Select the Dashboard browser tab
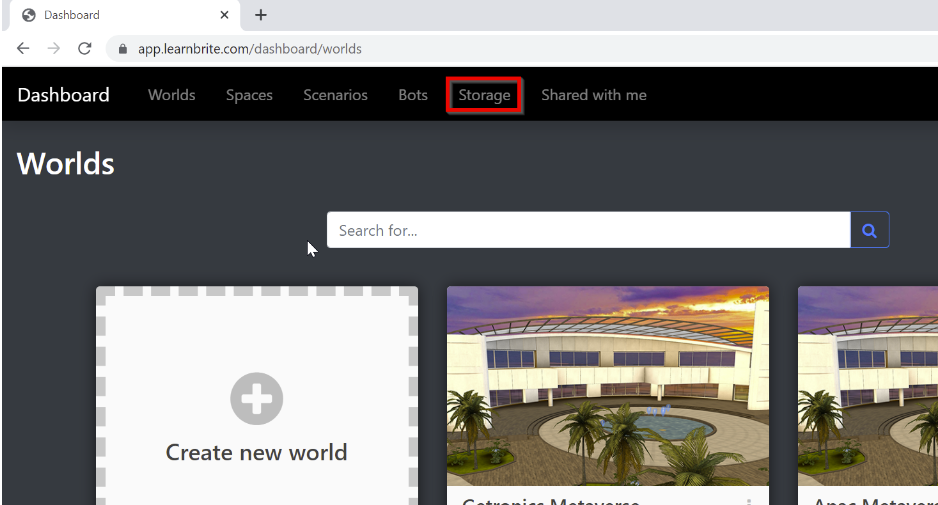 pyautogui.click(x=123, y=15)
